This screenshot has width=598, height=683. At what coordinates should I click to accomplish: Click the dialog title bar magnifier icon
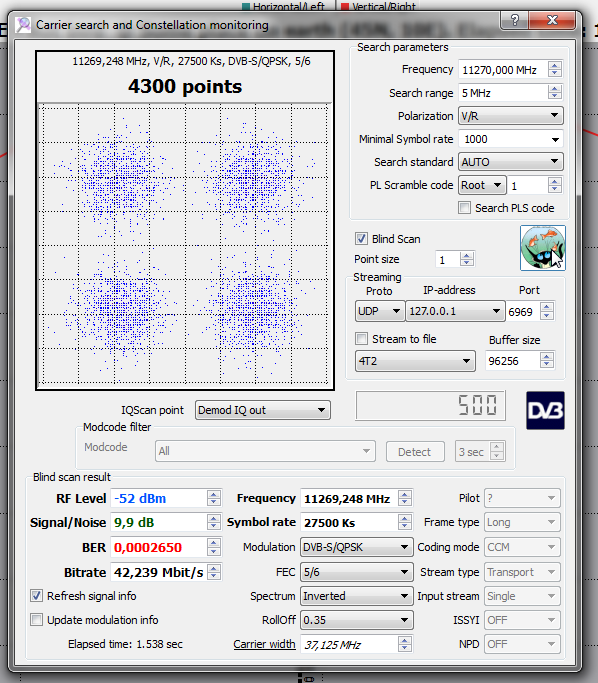pos(23,25)
